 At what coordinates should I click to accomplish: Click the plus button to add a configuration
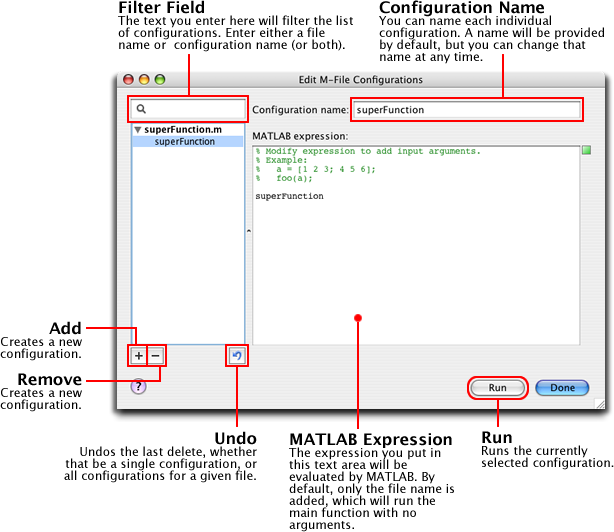click(x=138, y=356)
